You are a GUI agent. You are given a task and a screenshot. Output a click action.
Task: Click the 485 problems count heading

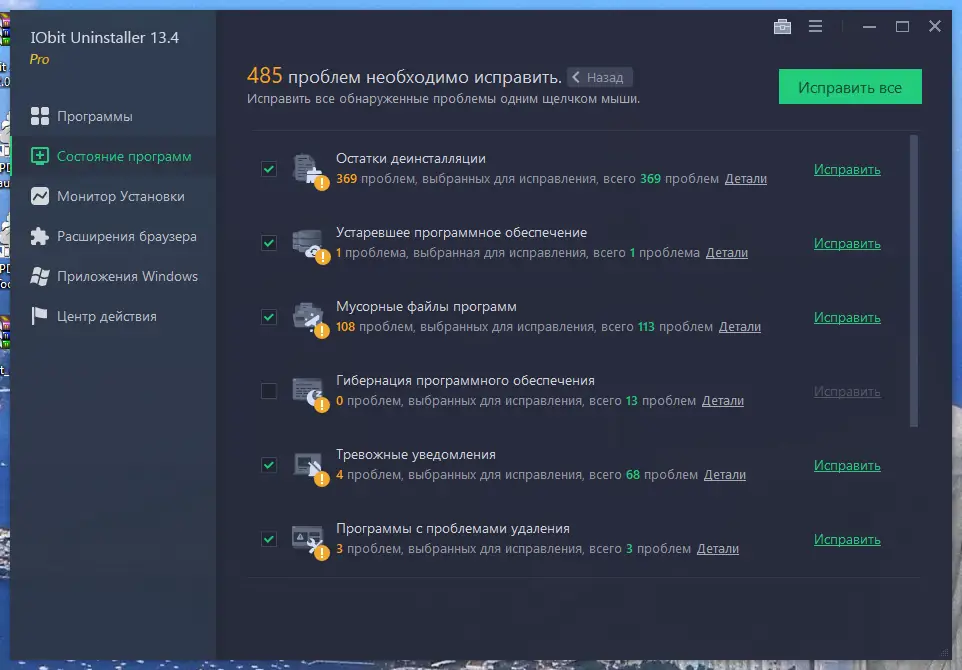tap(404, 77)
